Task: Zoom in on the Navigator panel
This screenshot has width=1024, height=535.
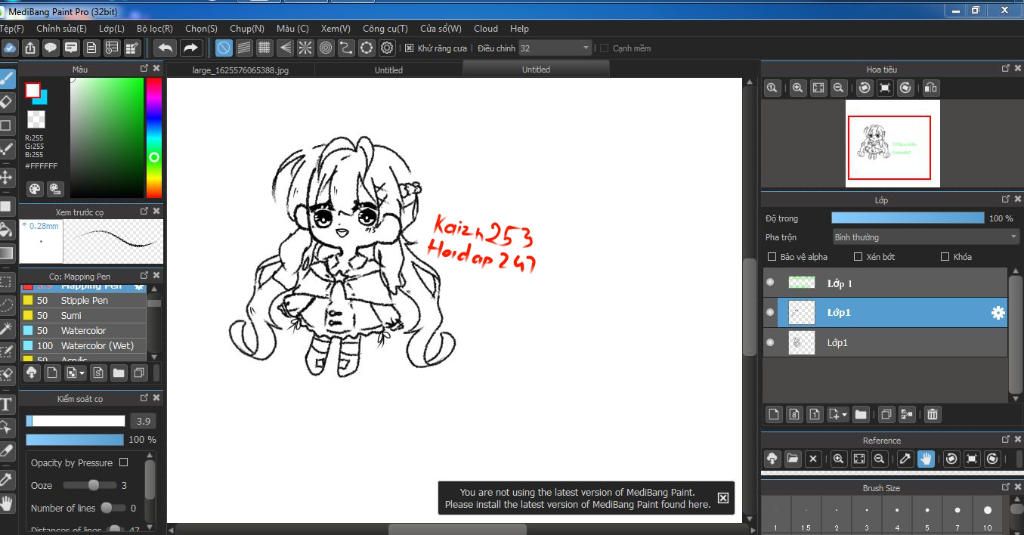Action: click(797, 88)
